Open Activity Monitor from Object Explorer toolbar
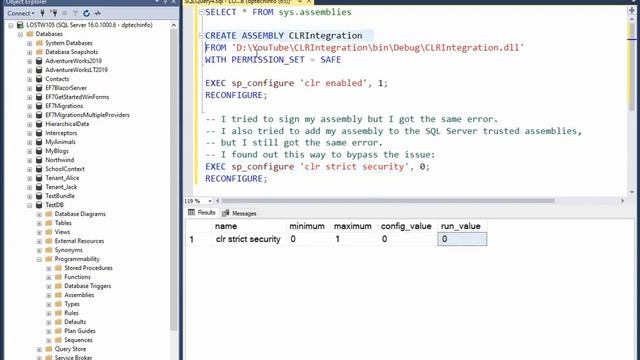 click(x=98, y=13)
